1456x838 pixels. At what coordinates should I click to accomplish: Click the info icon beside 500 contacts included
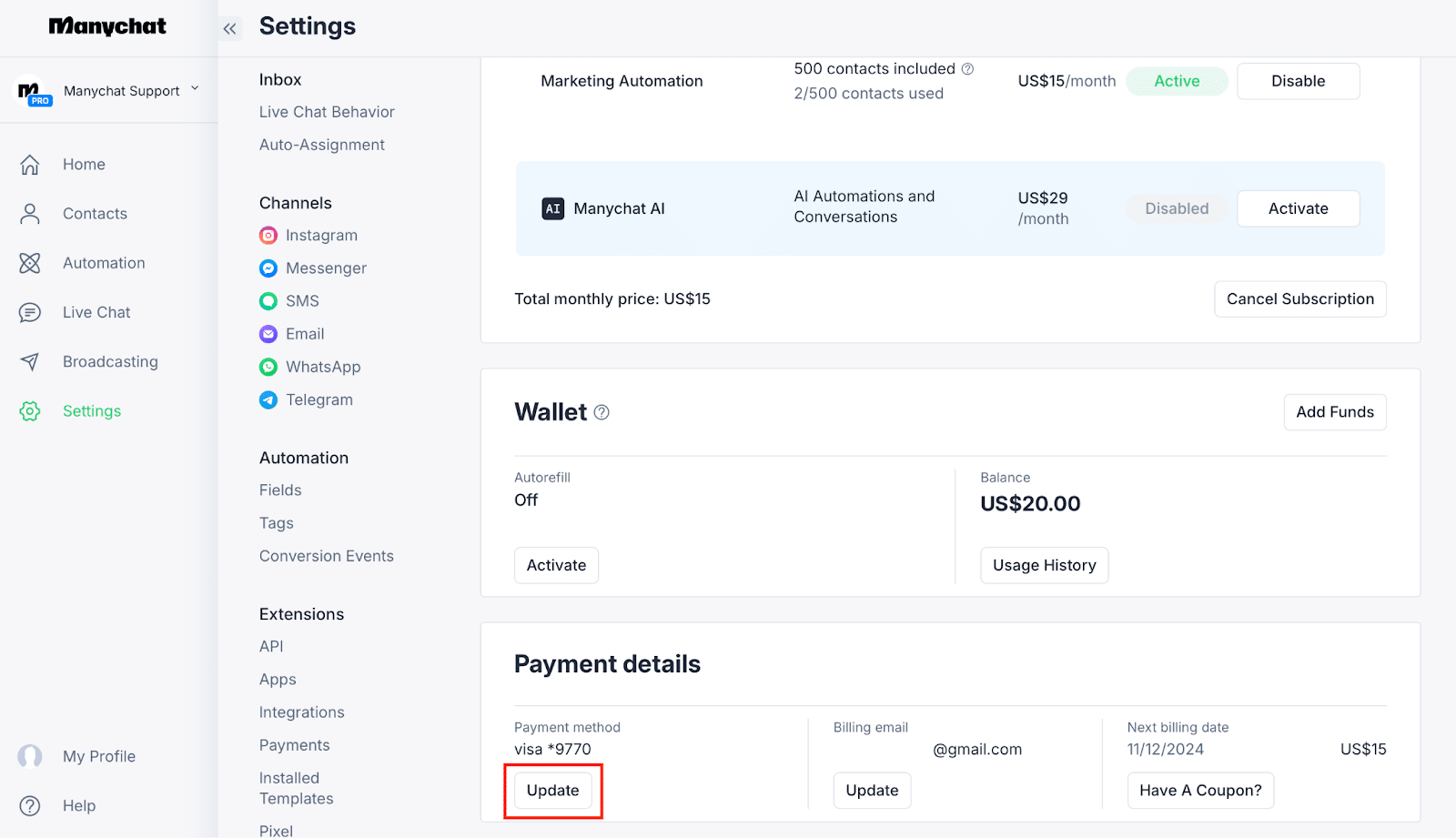pyautogui.click(x=967, y=69)
